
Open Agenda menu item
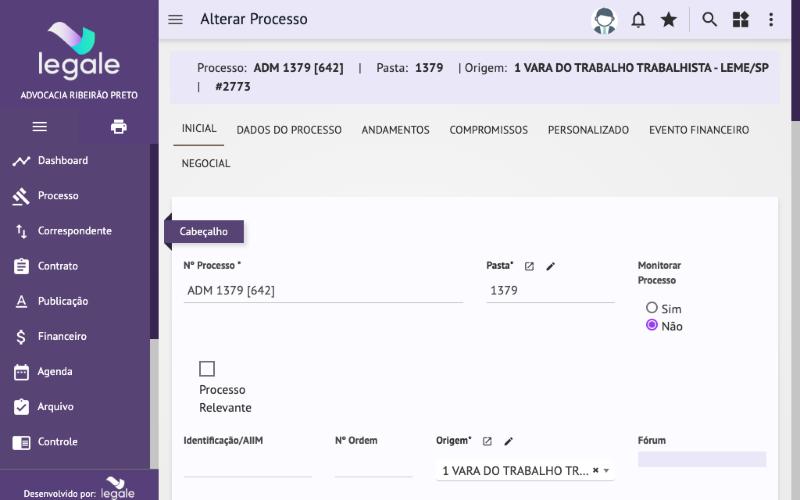[x=55, y=372]
